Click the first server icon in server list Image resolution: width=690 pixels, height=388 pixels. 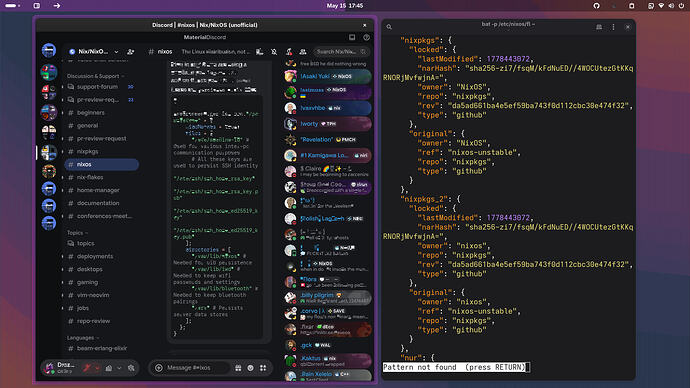49,50
